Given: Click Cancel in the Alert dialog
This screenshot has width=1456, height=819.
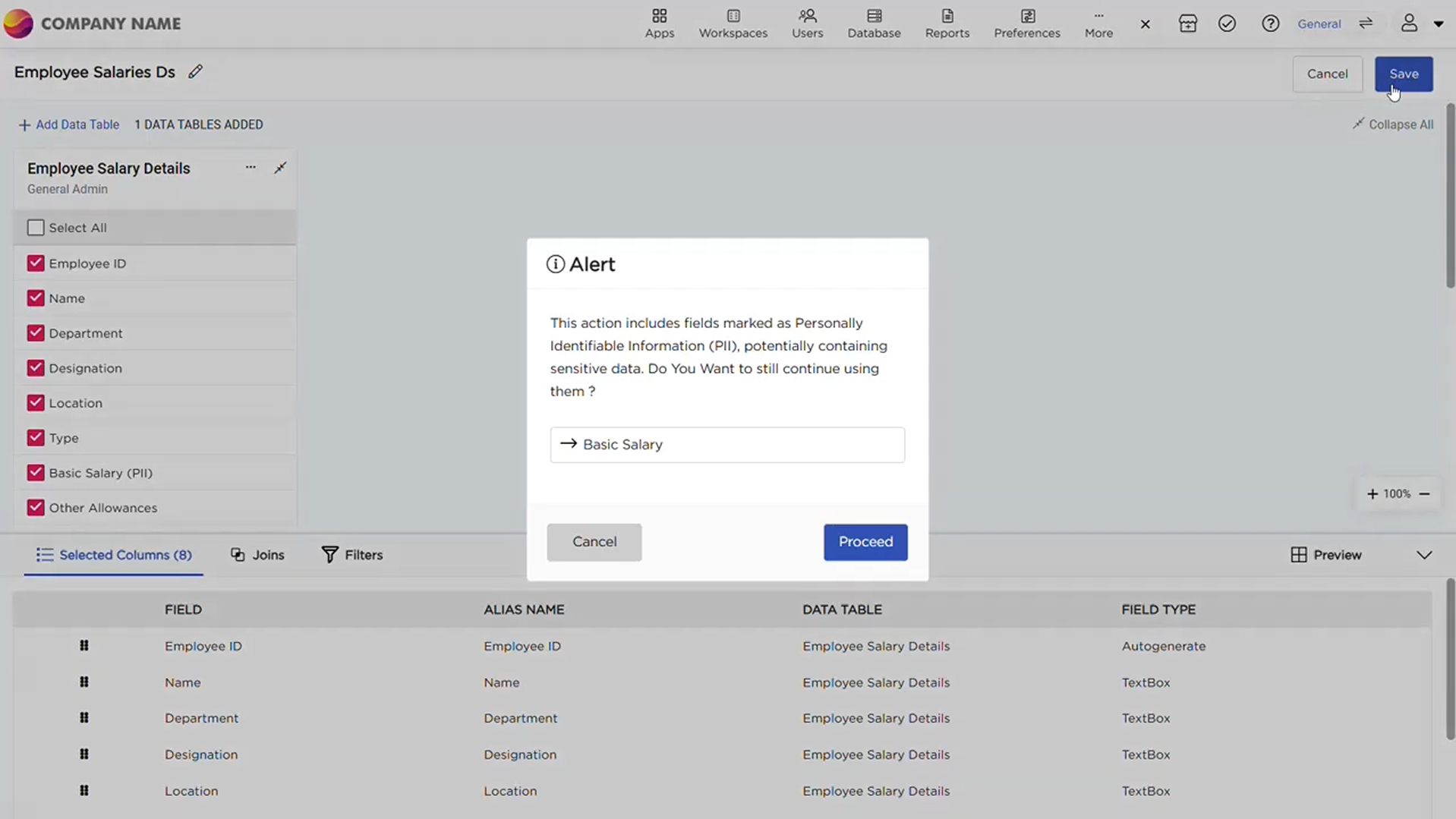Looking at the screenshot, I should click(594, 542).
